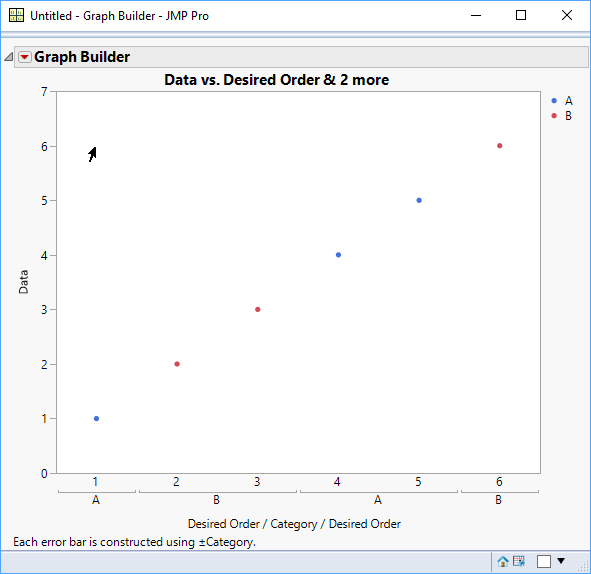
Task: Maximize the Graph Builder window
Action: [x=521, y=15]
